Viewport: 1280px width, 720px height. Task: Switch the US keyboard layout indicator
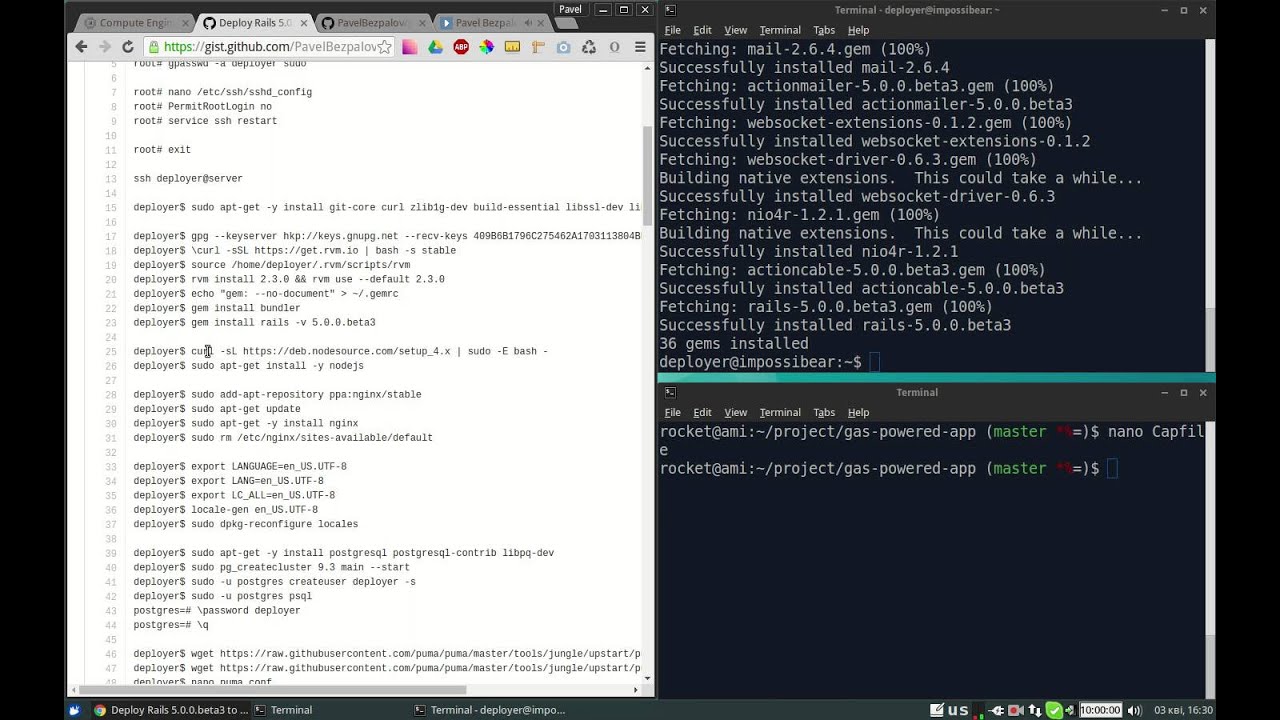pos(958,710)
